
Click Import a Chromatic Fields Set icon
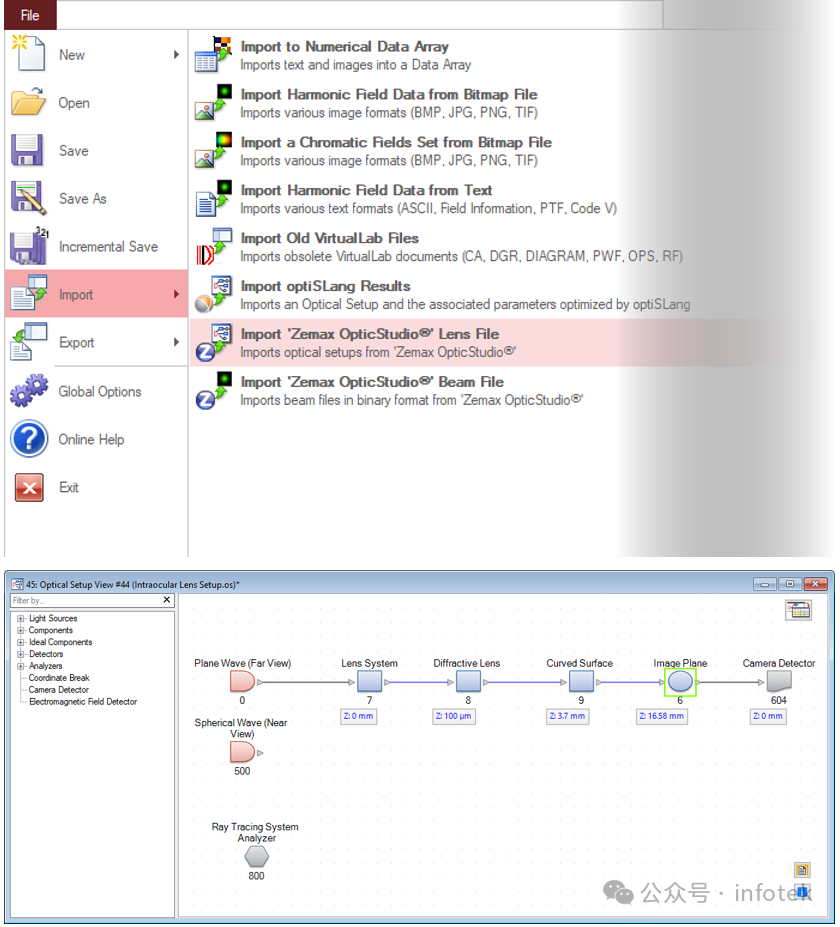pyautogui.click(x=213, y=150)
